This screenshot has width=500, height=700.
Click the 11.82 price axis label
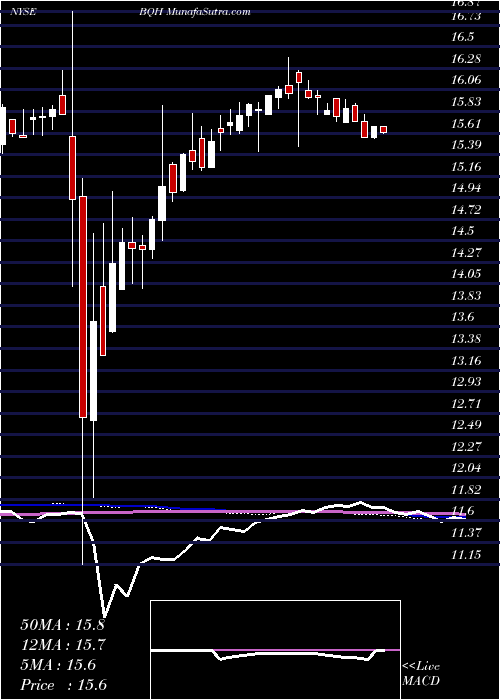coord(466,490)
